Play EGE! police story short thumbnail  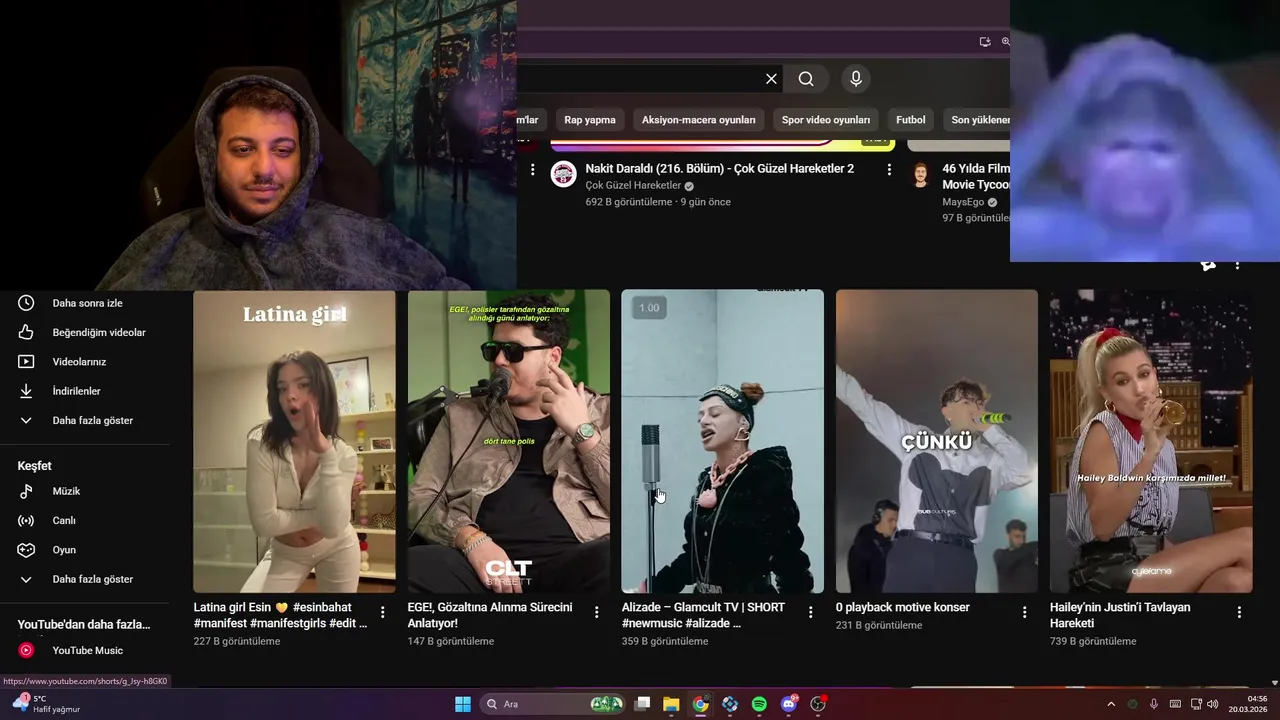pos(509,441)
